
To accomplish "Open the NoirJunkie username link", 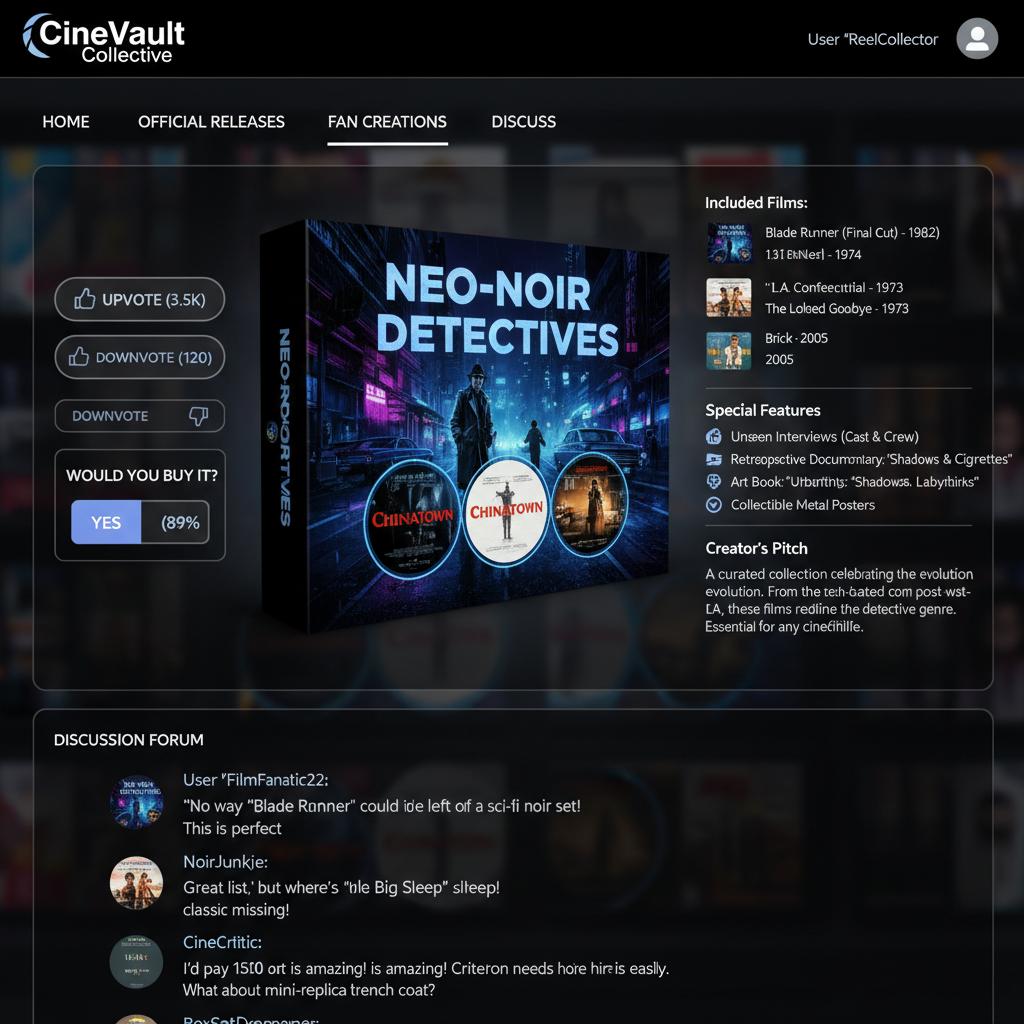I will (x=225, y=861).
